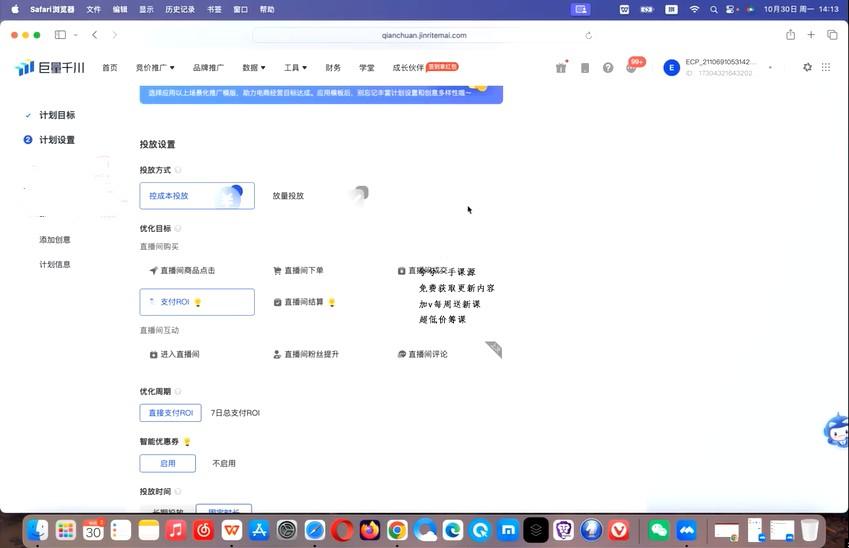Open the 财务 navigation tab
The image size is (849, 548).
pos(333,68)
